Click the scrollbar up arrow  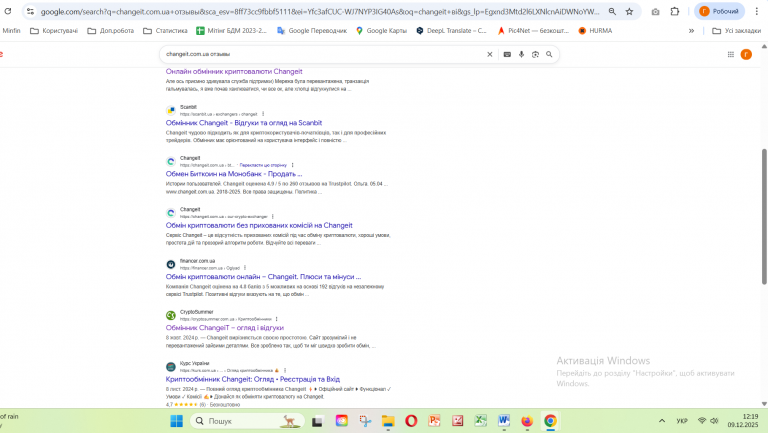tap(764, 46)
